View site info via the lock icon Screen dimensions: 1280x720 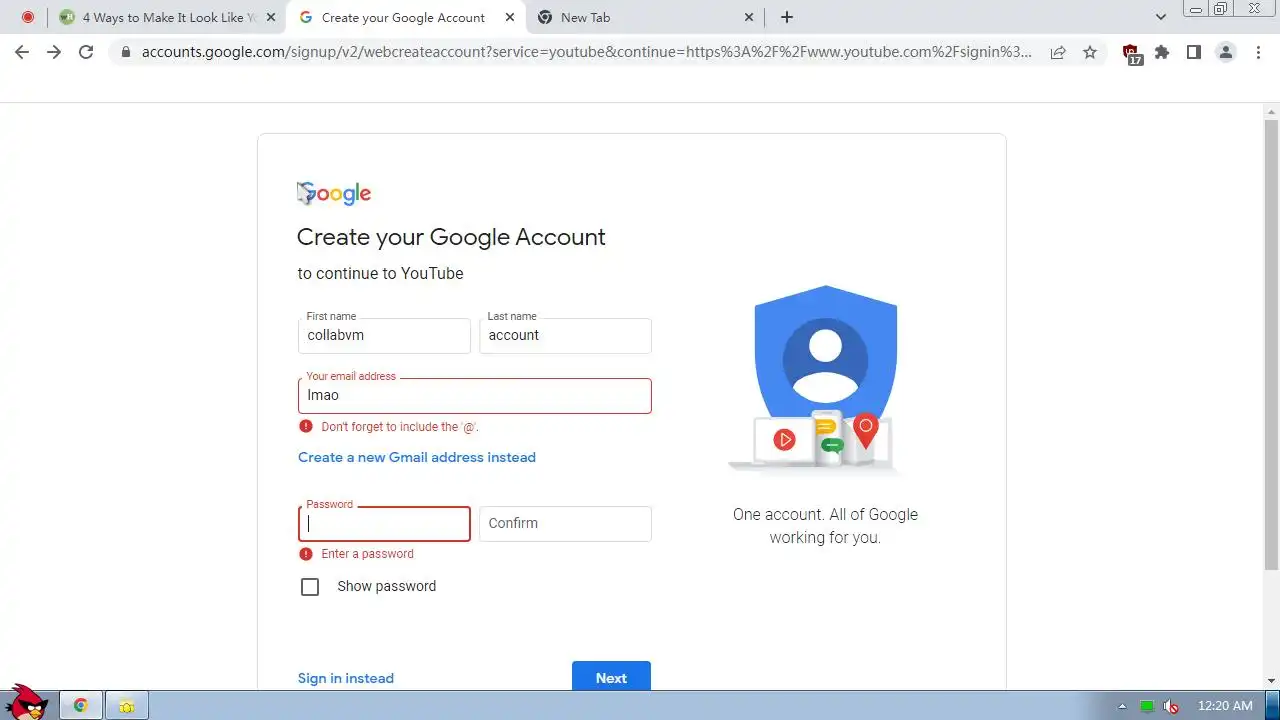click(x=125, y=52)
